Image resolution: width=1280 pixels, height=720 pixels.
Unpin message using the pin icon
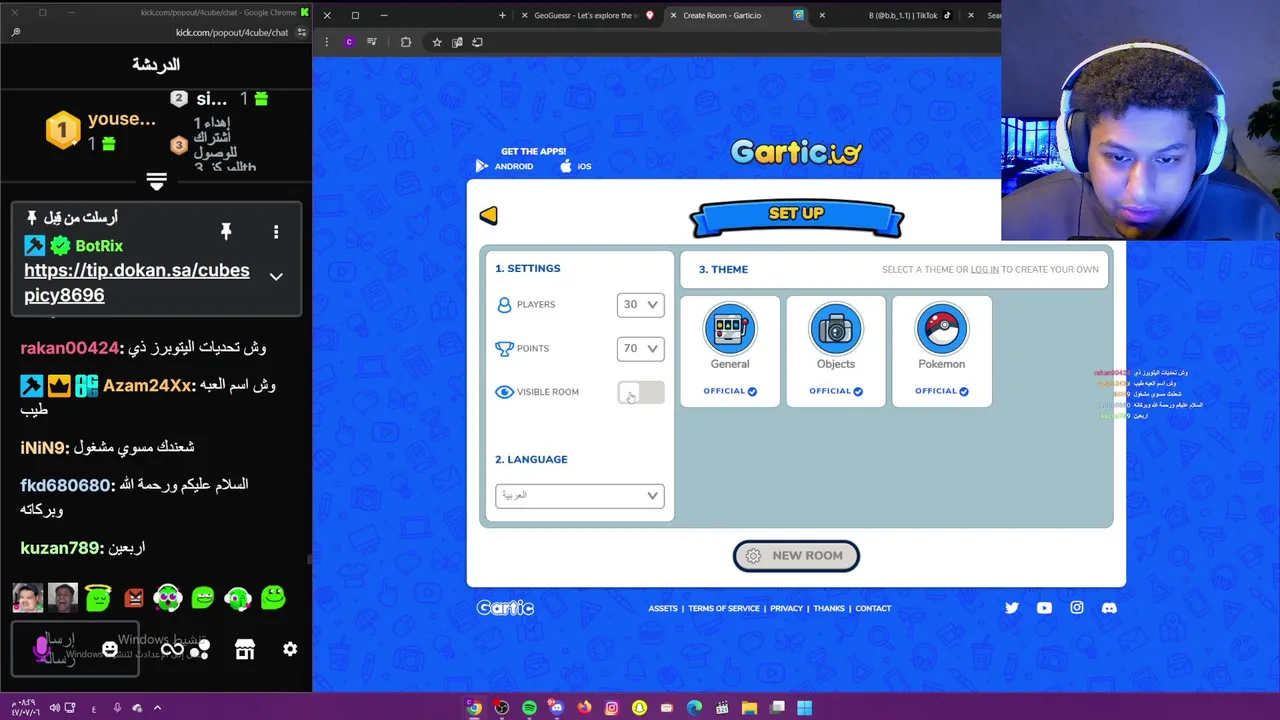(x=226, y=232)
